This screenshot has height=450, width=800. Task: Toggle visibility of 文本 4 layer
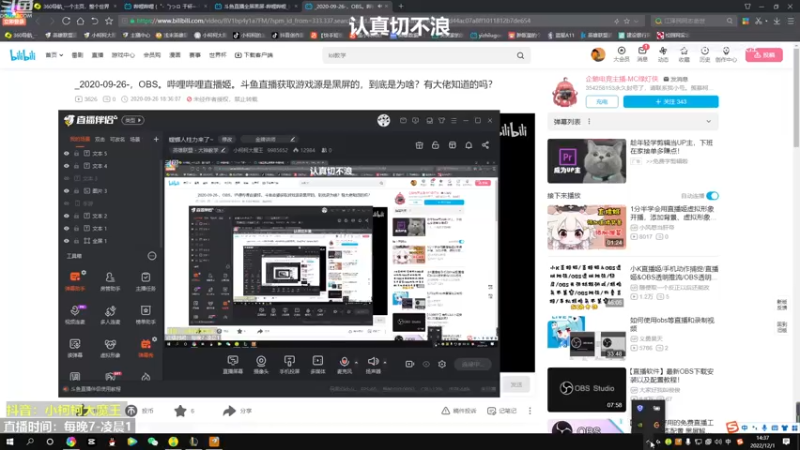click(66, 166)
